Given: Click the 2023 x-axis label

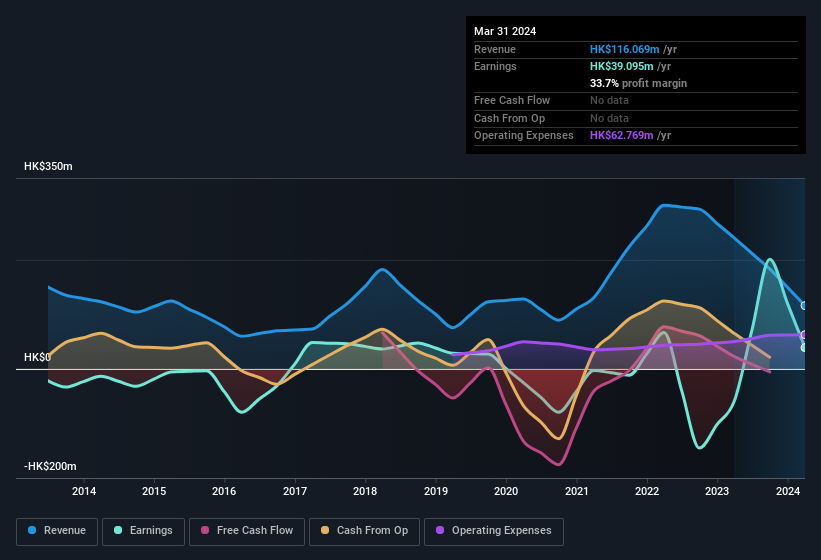Looking at the screenshot, I should pyautogui.click(x=717, y=491).
